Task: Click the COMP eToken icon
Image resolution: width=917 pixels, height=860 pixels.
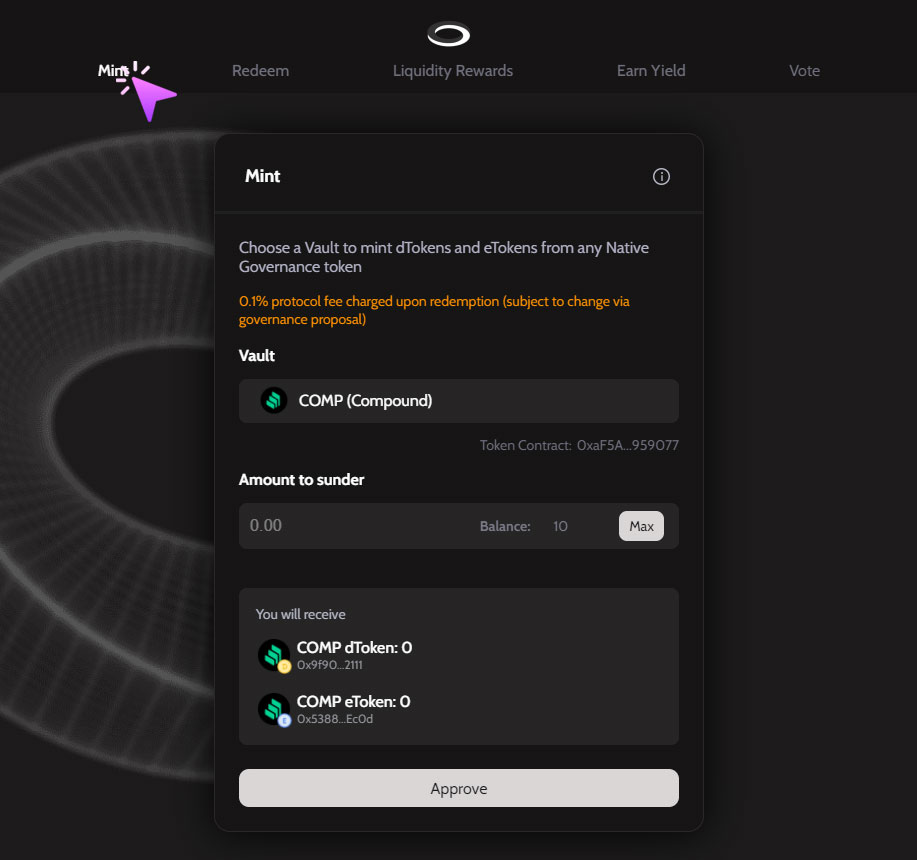Action: 274,710
